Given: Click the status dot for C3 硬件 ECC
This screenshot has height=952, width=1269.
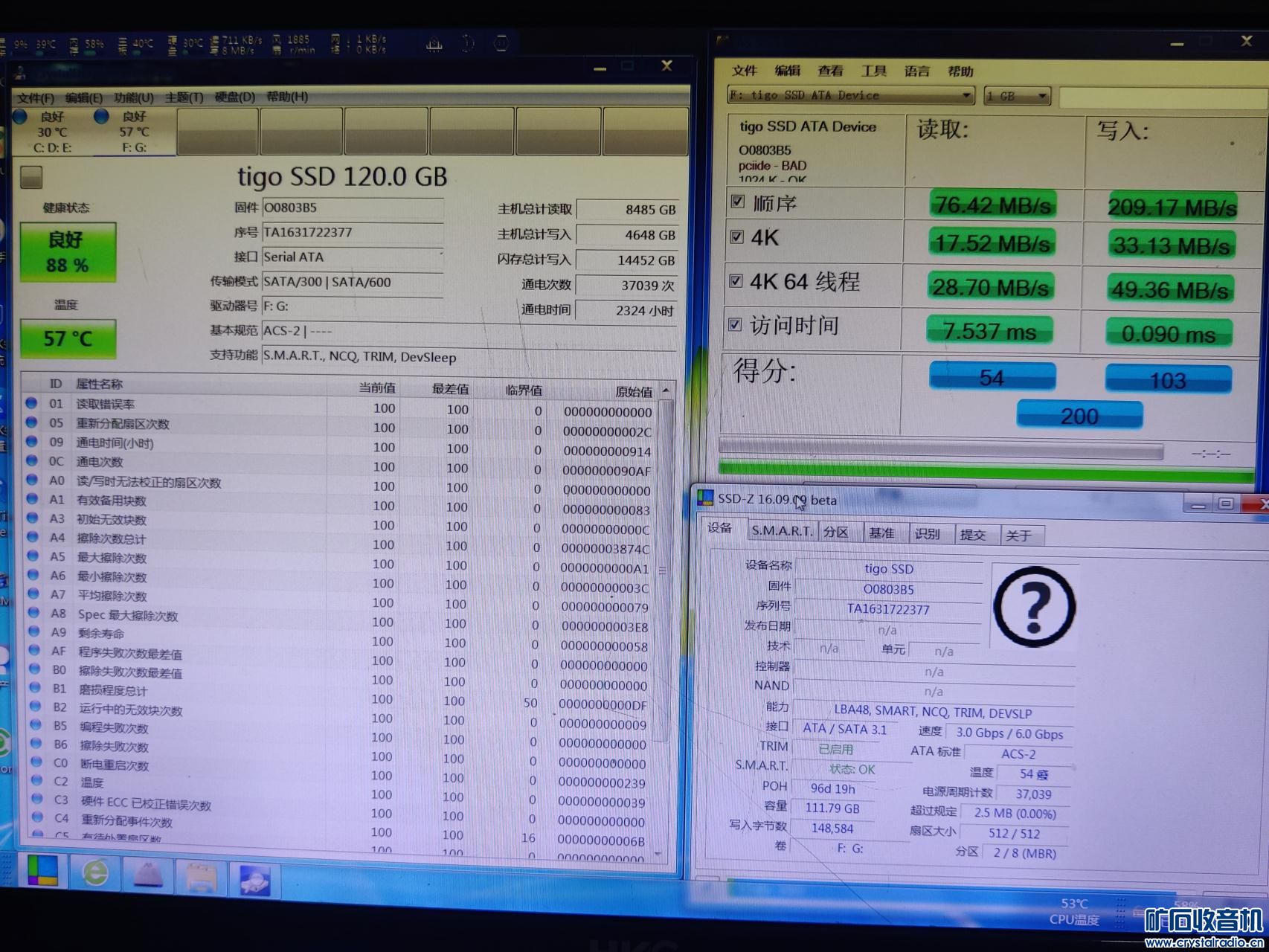Looking at the screenshot, I should coord(37,800).
